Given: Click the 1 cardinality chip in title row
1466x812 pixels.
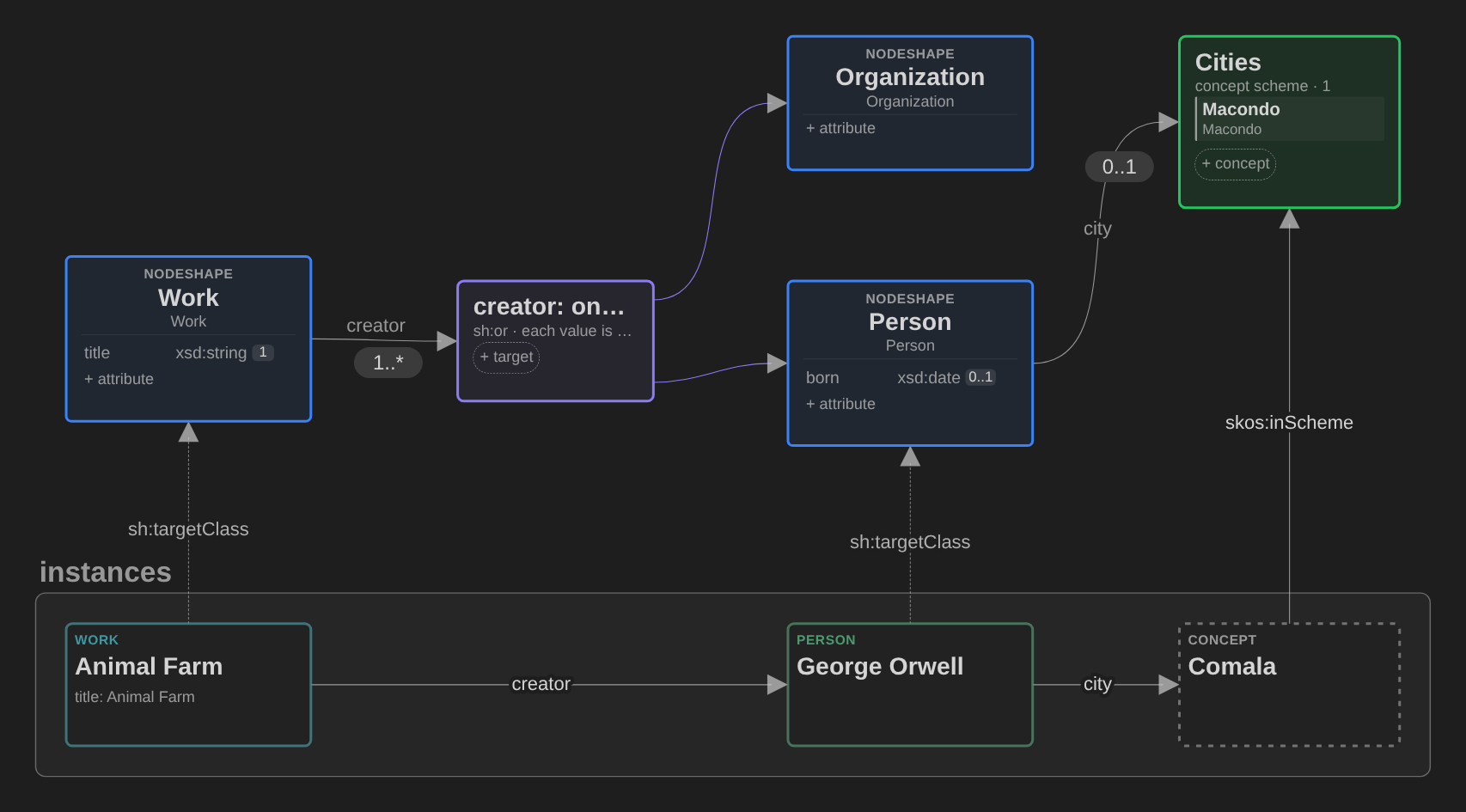Looking at the screenshot, I should coord(263,352).
